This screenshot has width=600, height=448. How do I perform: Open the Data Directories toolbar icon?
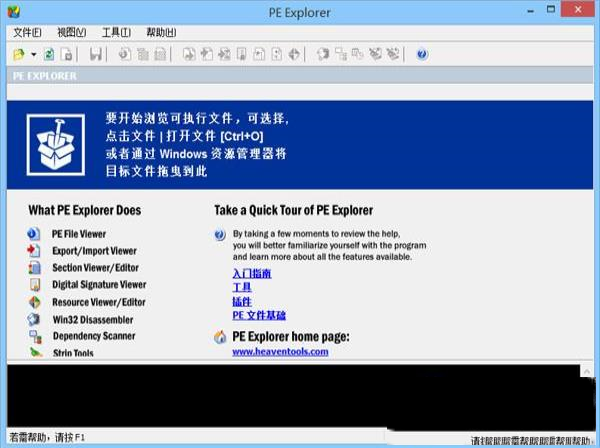(x=143, y=54)
